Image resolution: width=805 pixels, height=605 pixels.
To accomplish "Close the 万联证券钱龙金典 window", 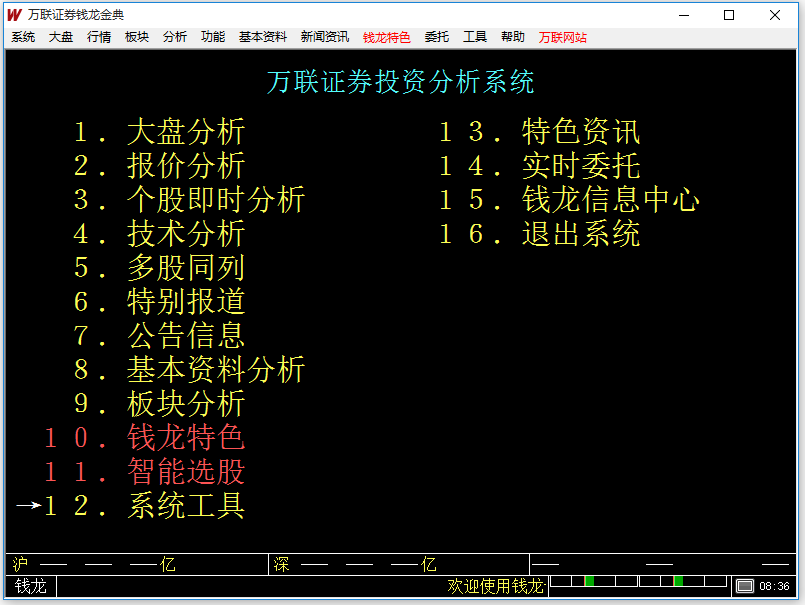I will [x=775, y=15].
